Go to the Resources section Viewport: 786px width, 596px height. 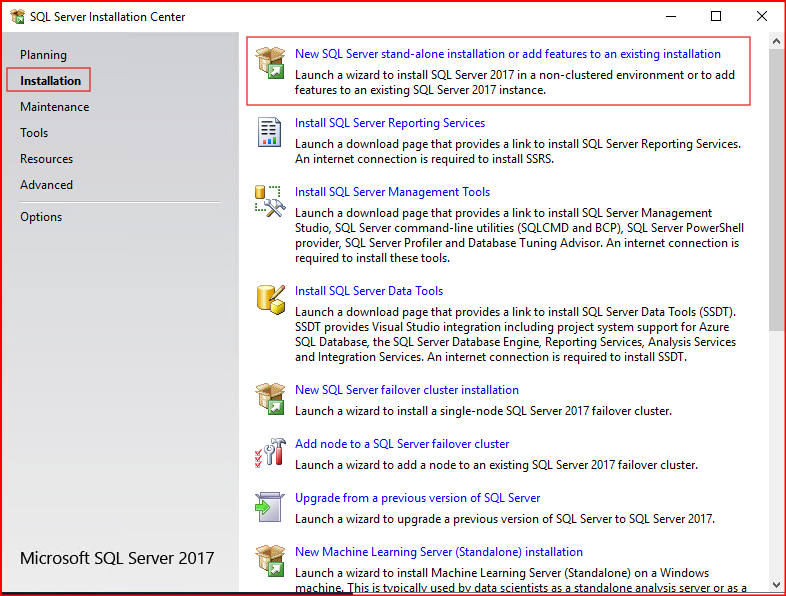click(x=47, y=159)
